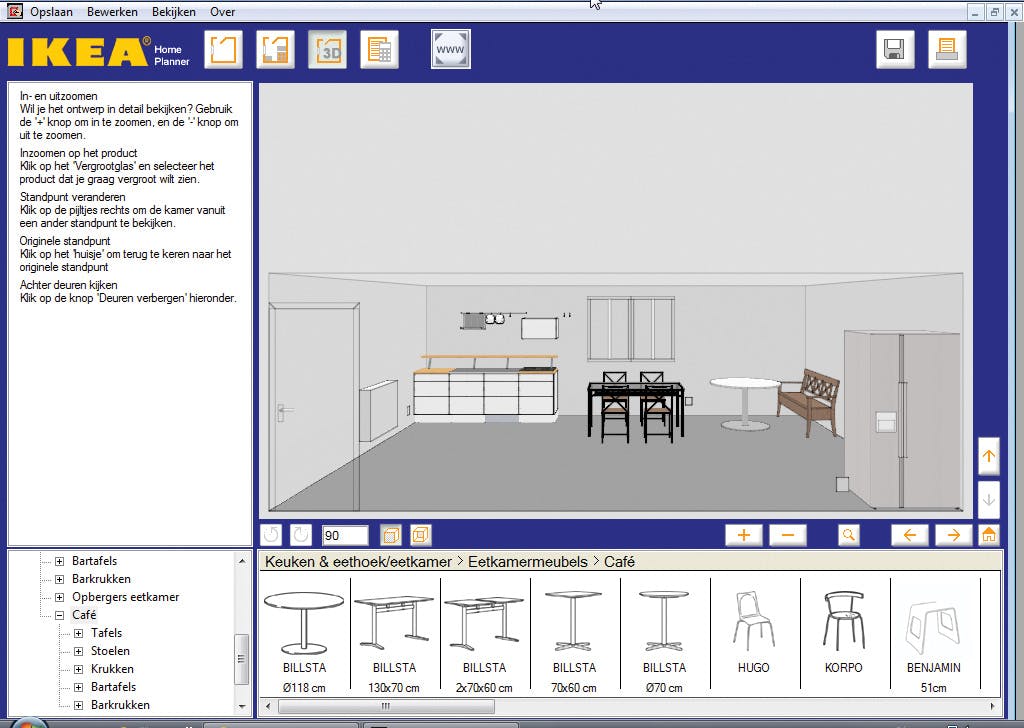Open the calculator price list icon
This screenshot has height=728, width=1024.
pyautogui.click(x=379, y=50)
